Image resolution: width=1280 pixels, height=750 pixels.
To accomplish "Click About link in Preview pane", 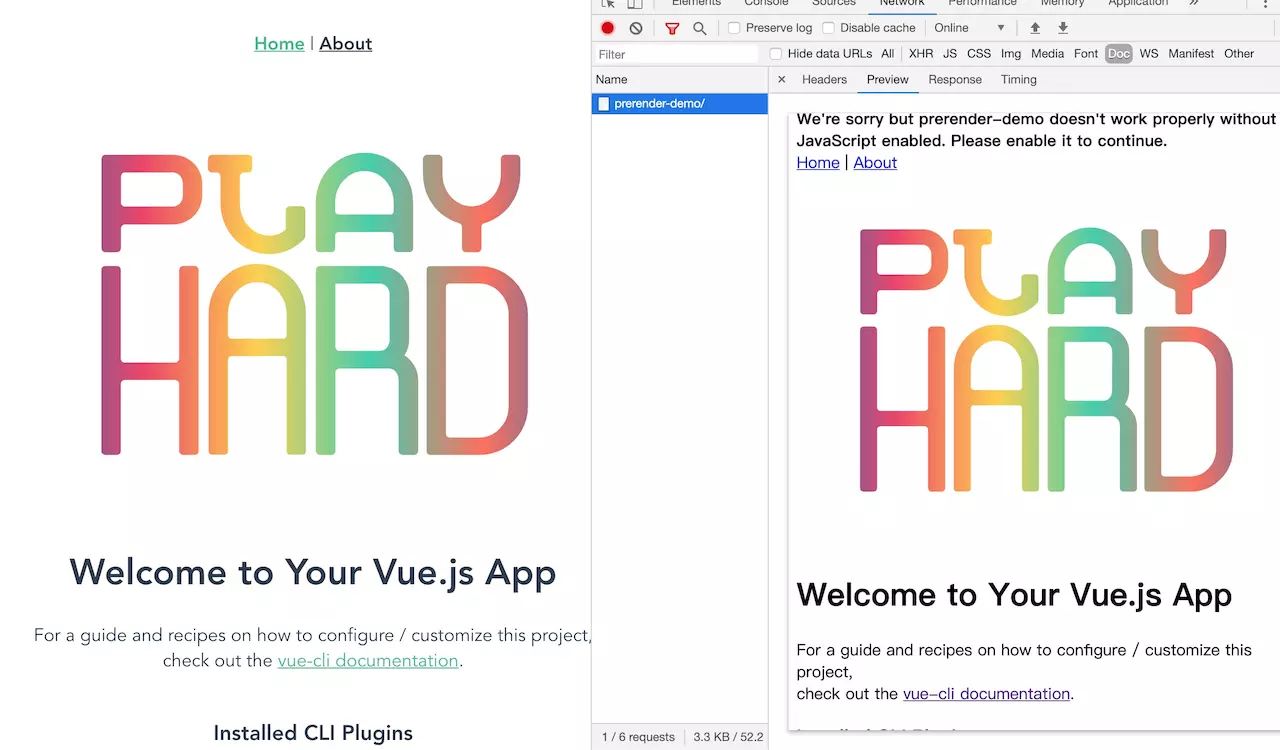I will pyautogui.click(x=875, y=163).
